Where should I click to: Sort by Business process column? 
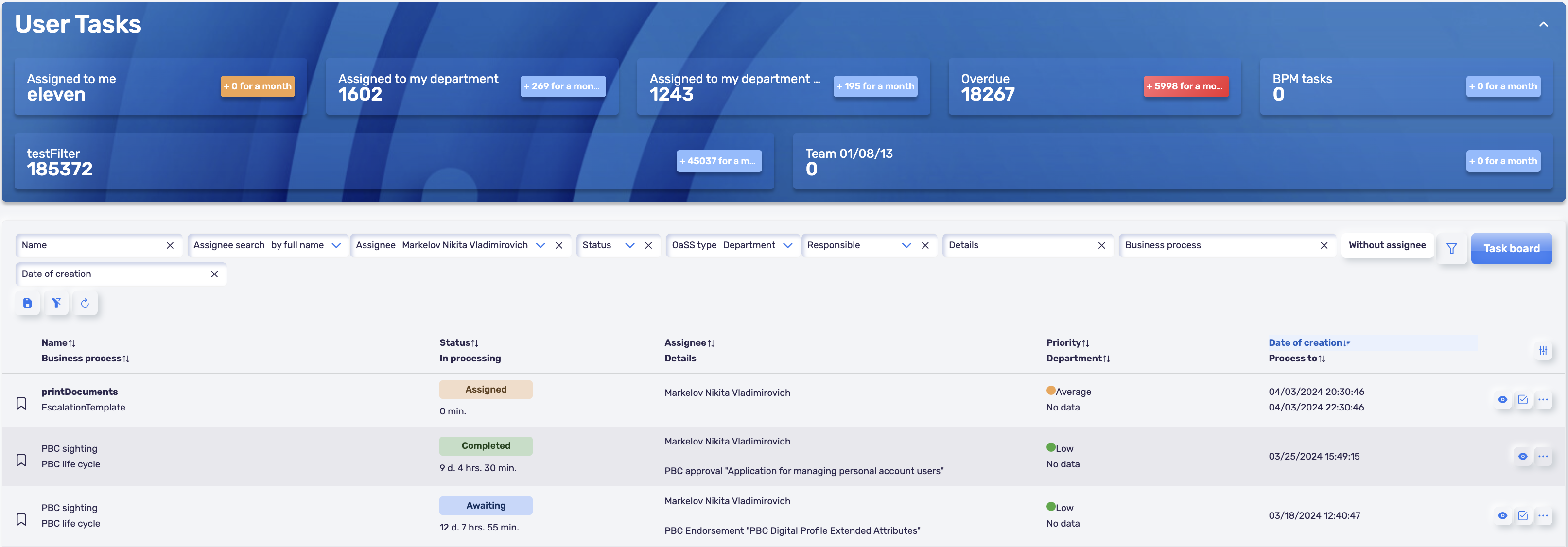(x=85, y=359)
